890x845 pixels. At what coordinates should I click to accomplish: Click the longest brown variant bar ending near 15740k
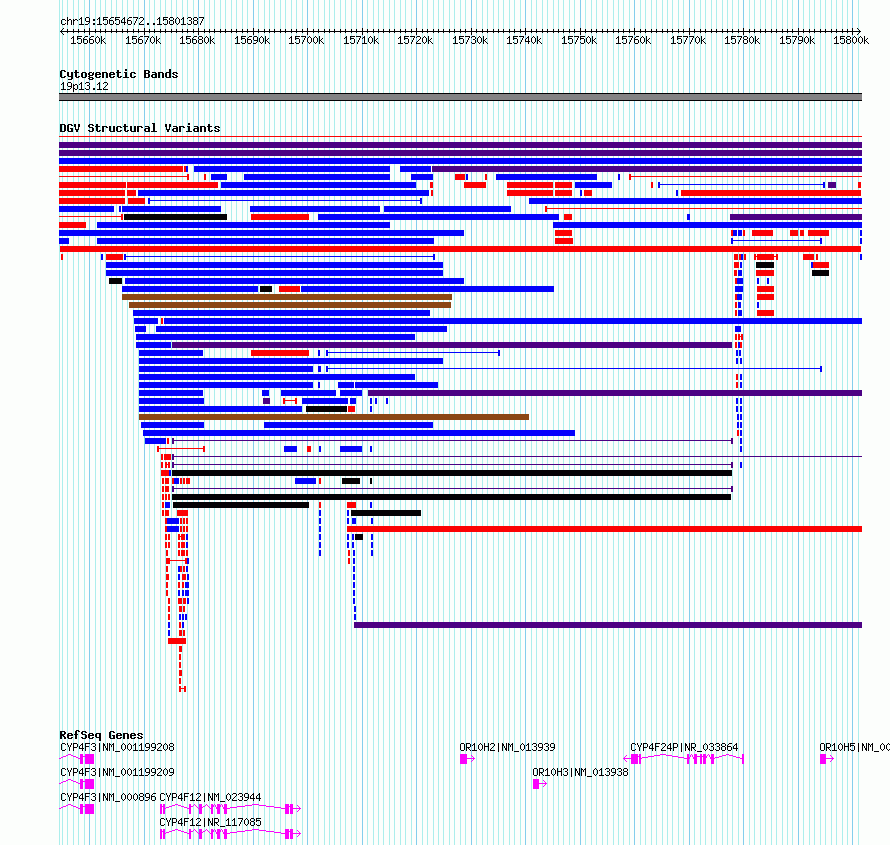click(334, 417)
